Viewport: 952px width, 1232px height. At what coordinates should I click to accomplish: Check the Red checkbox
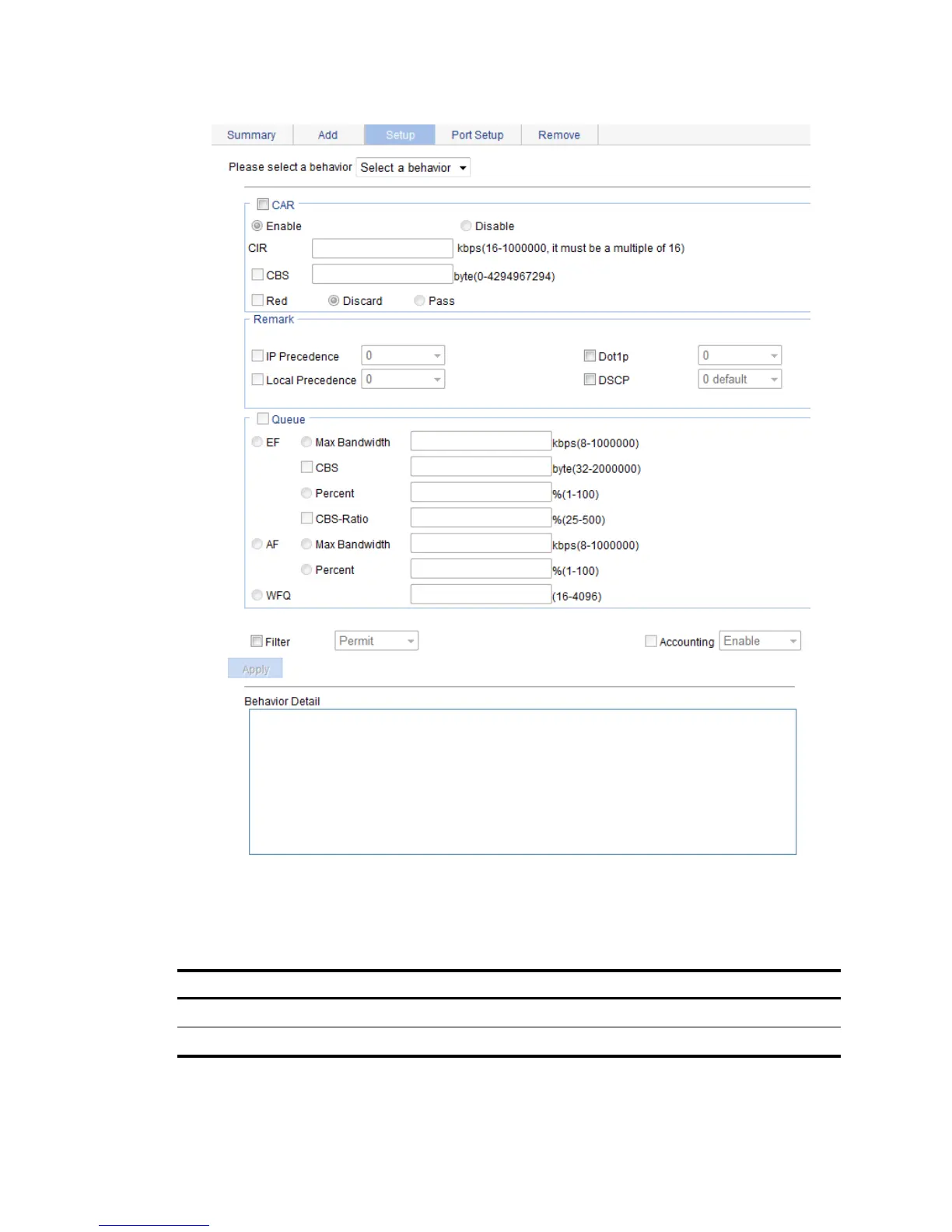pyautogui.click(x=257, y=299)
